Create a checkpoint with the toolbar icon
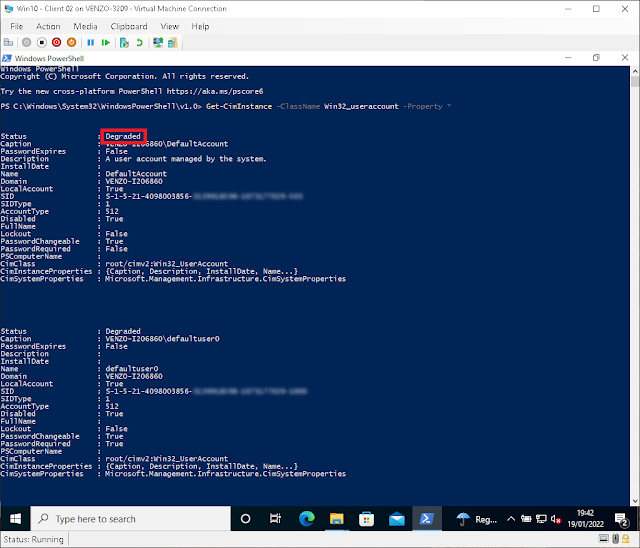 click(124, 42)
